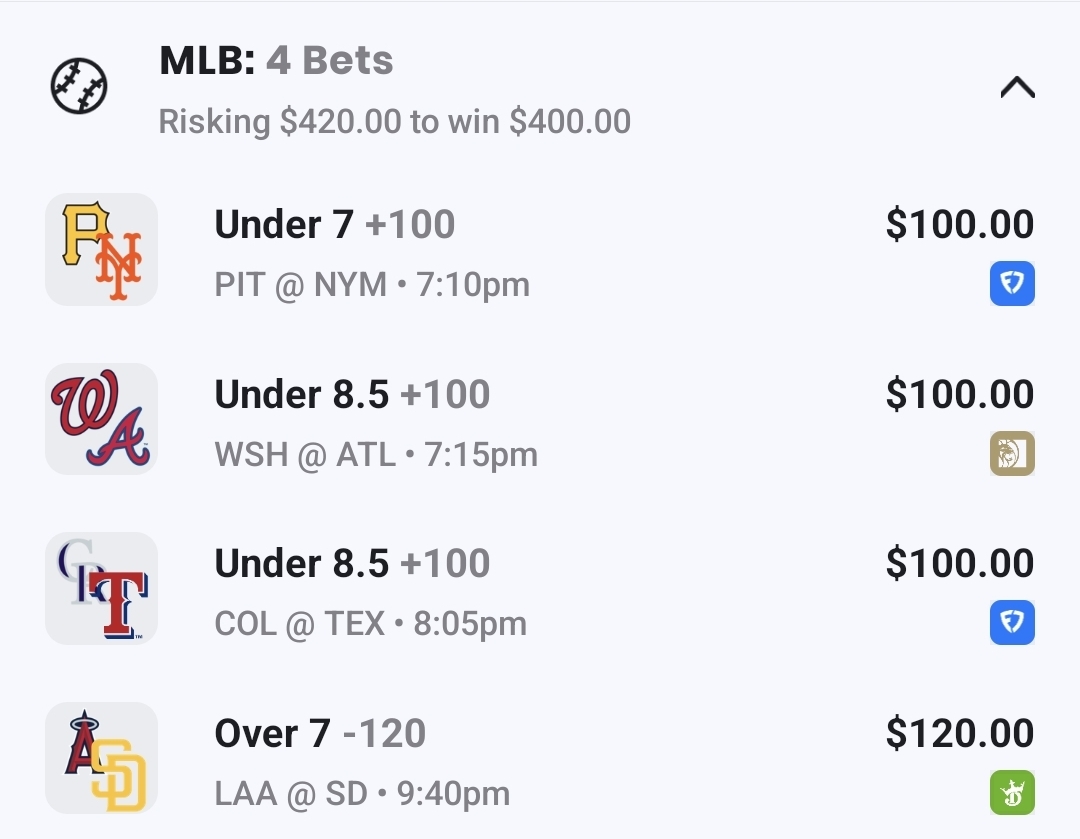The width and height of the screenshot is (1080, 839).
Task: Select the WSH @ ATL Under 8.5 bet
Action: pos(352,395)
